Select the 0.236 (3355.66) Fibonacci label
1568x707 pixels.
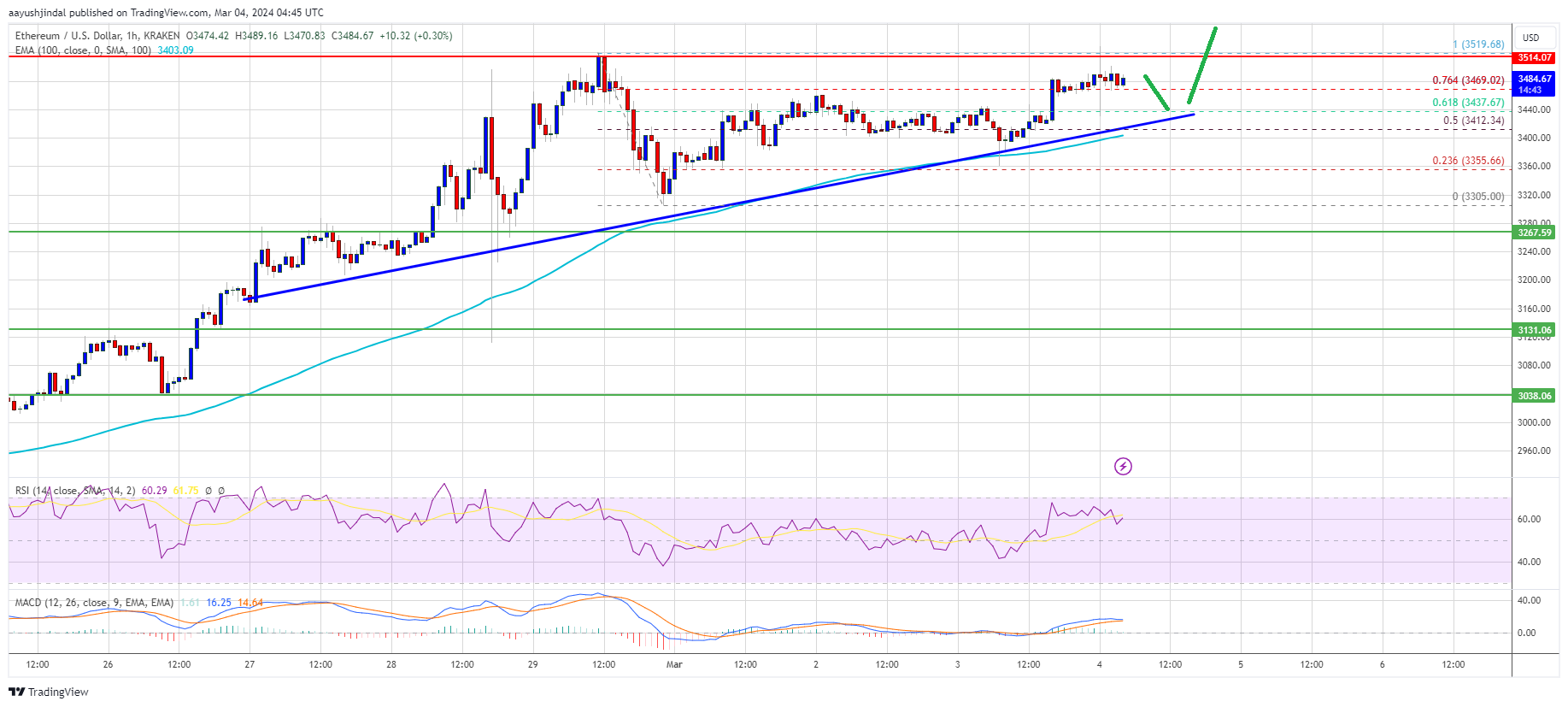[1468, 161]
